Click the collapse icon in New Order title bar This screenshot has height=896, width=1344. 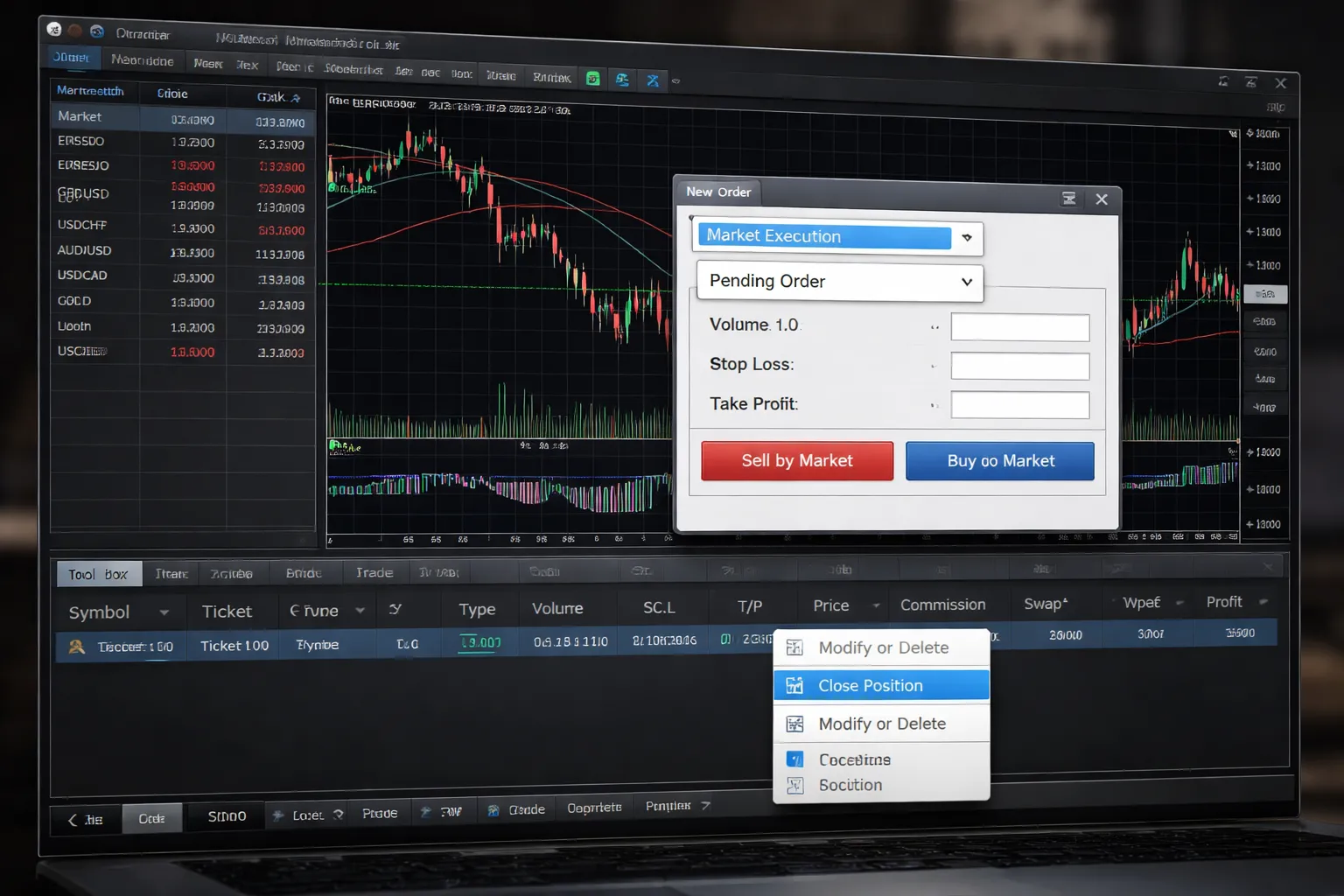(x=1069, y=199)
